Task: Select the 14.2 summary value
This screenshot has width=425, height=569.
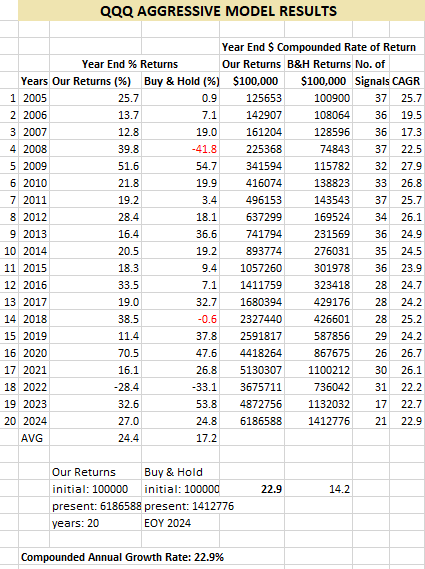Action: click(339, 490)
